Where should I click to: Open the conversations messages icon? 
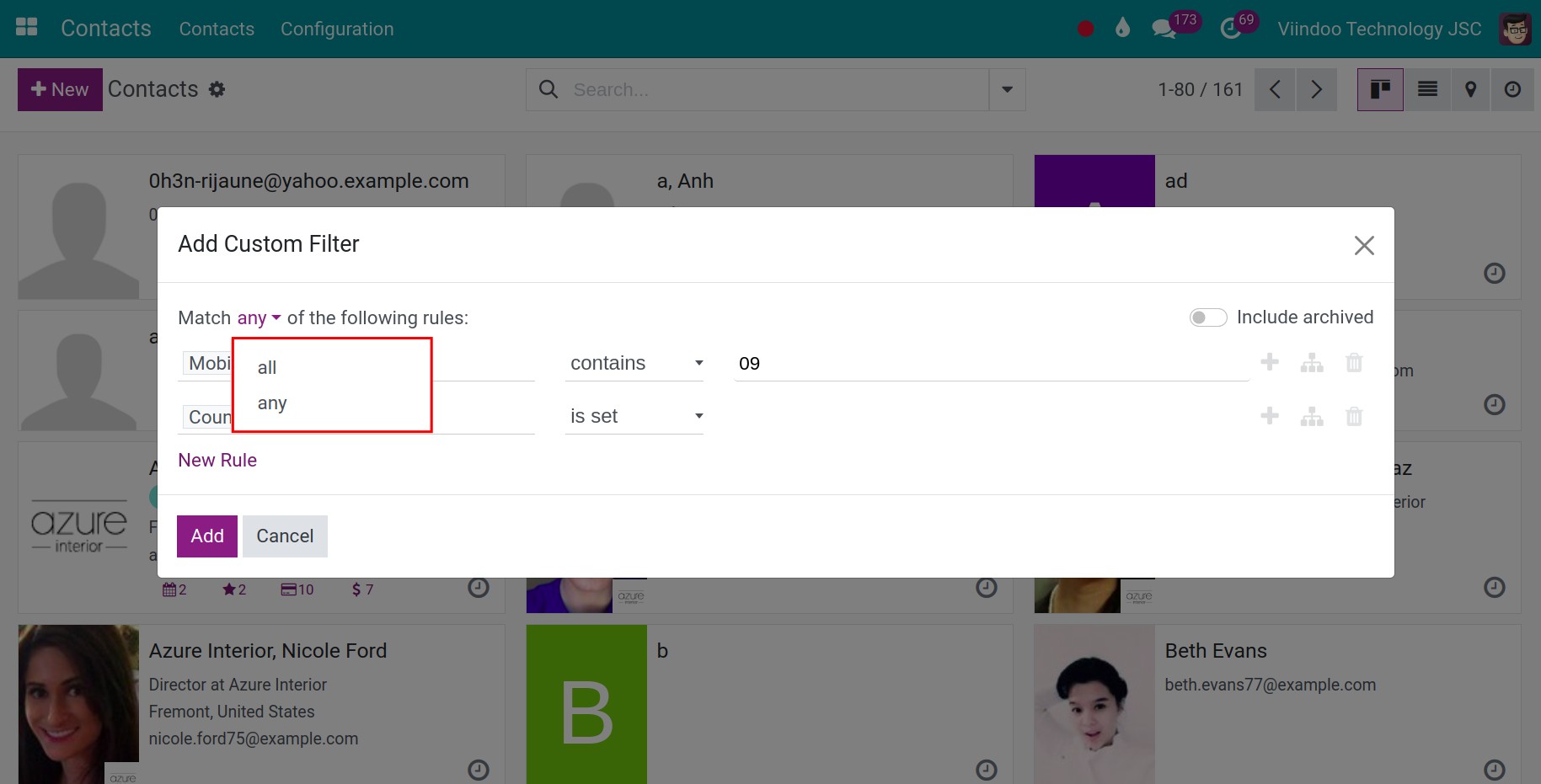point(1164,29)
